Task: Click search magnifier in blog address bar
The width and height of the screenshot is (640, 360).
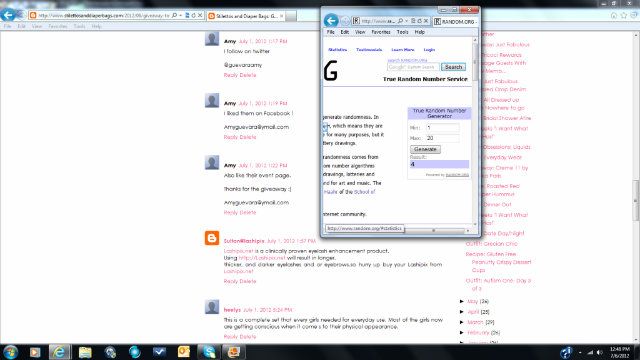Action: (174, 16)
